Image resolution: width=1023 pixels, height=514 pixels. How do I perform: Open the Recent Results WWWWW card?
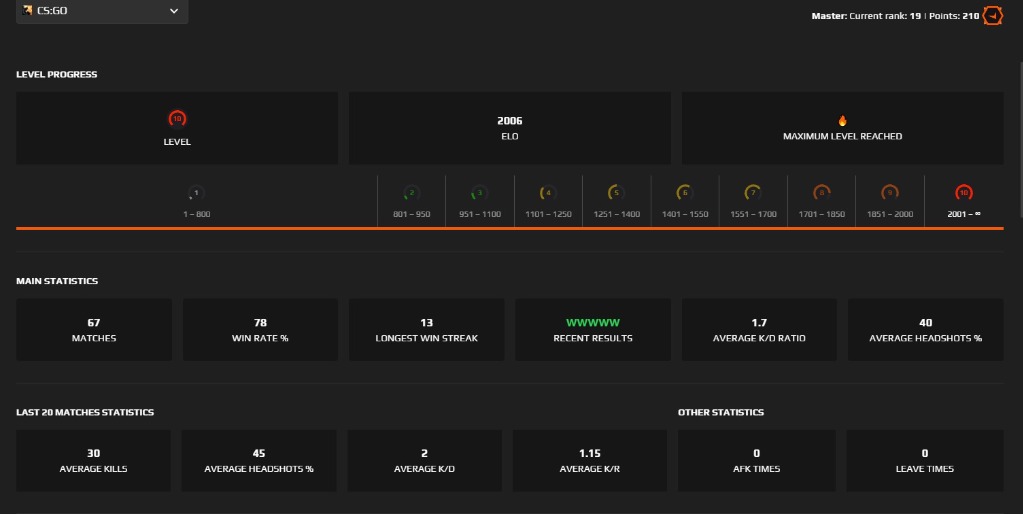click(592, 330)
